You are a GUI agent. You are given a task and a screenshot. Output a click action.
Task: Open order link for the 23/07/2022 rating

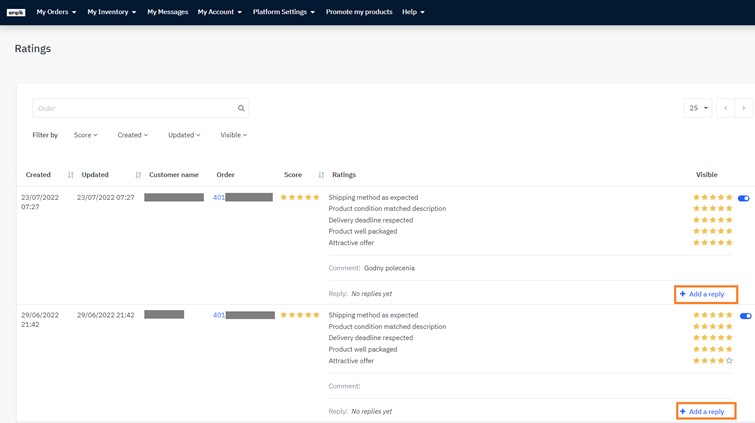tap(219, 198)
